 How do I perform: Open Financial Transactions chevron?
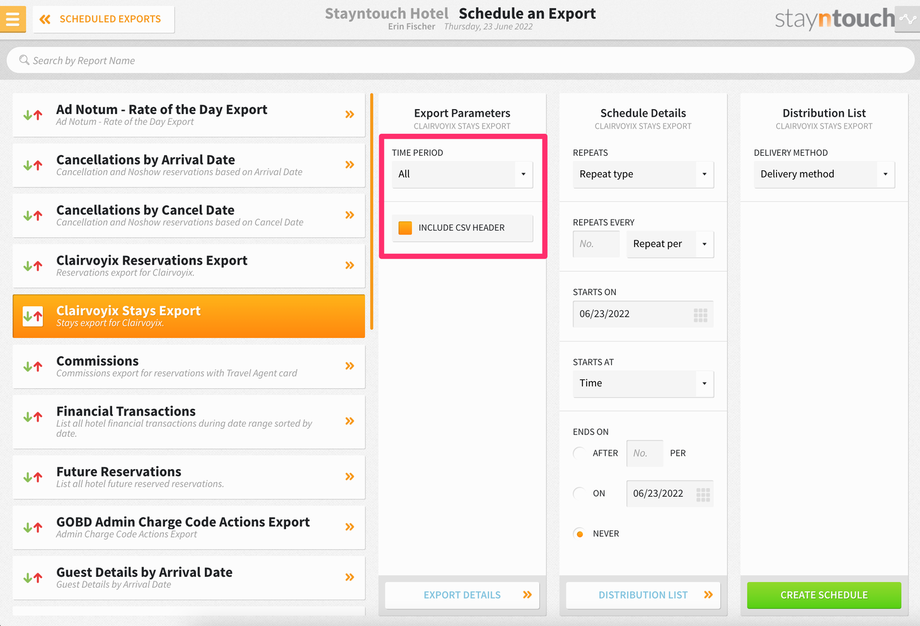350,421
